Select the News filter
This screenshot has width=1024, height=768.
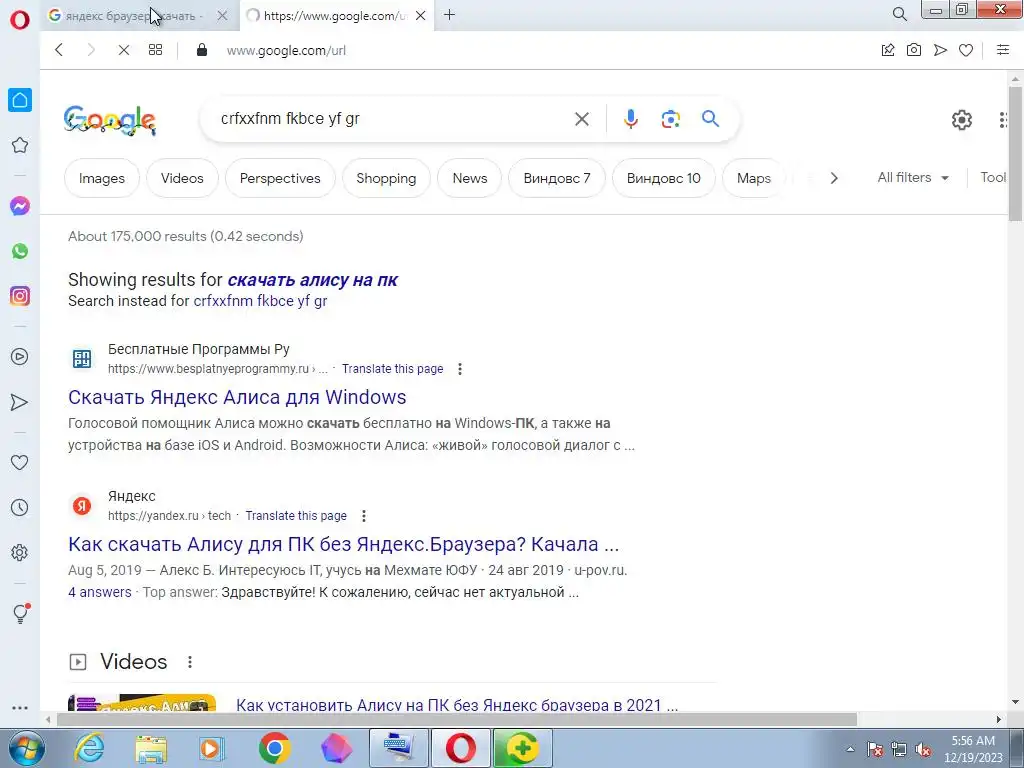click(x=470, y=178)
